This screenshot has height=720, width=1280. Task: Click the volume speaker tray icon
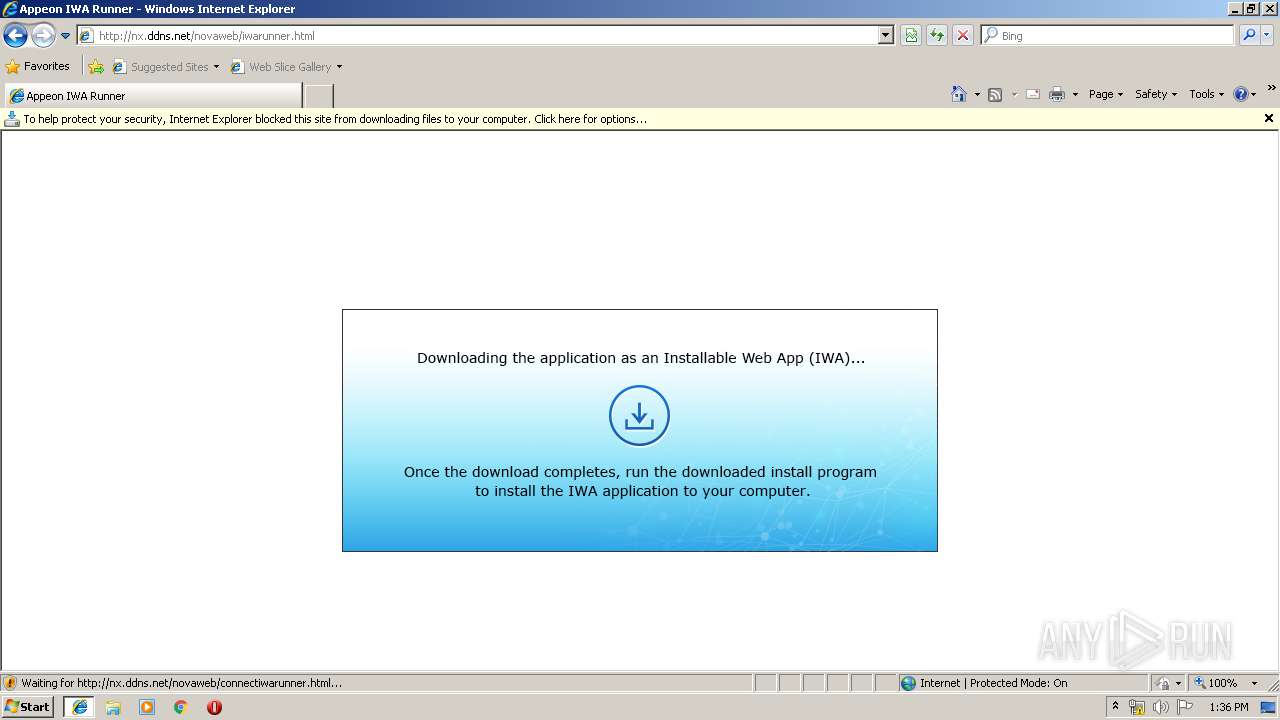1161,707
